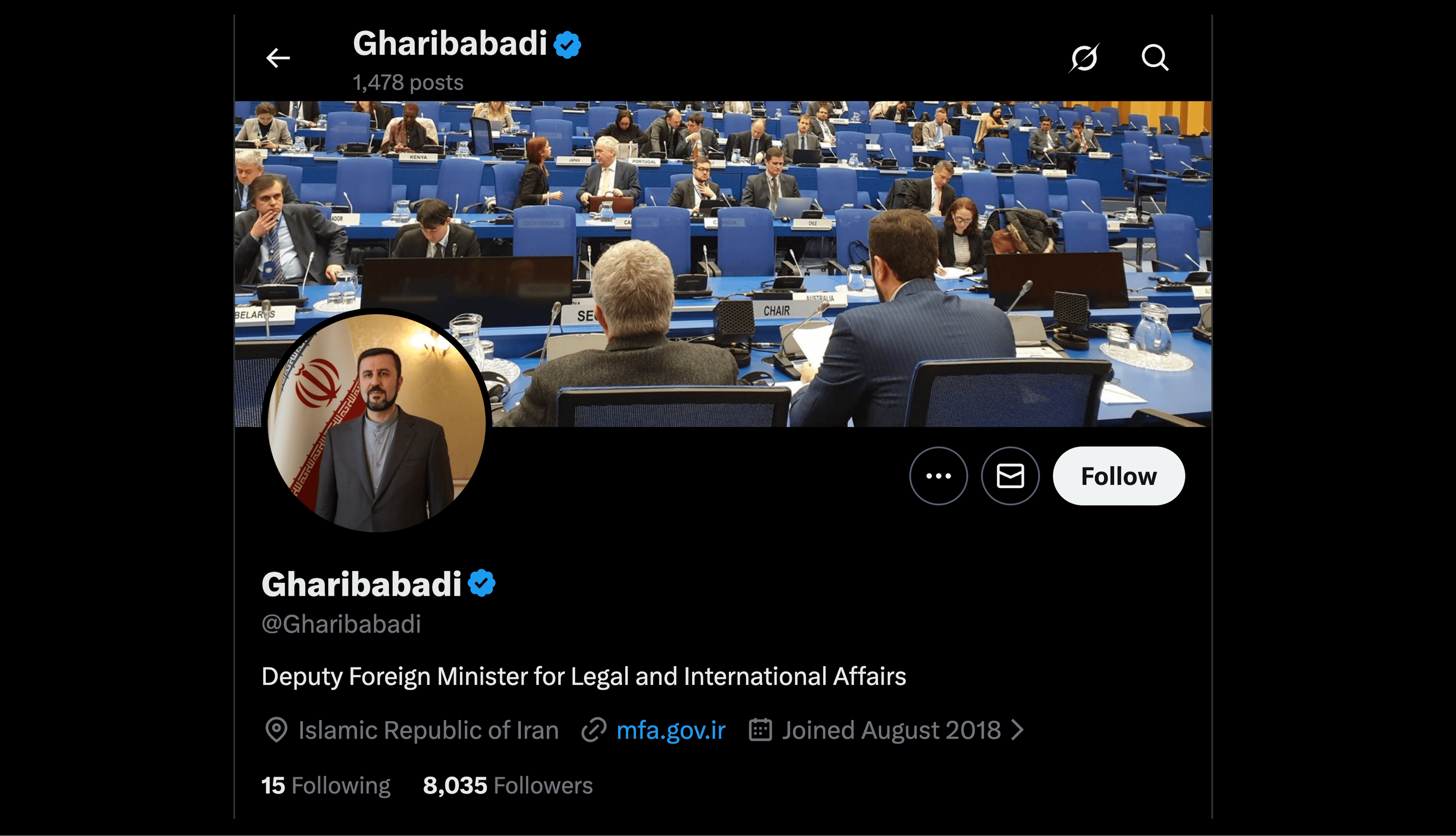The width and height of the screenshot is (1456, 836).
Task: View the 15 Following list
Action: point(326,786)
